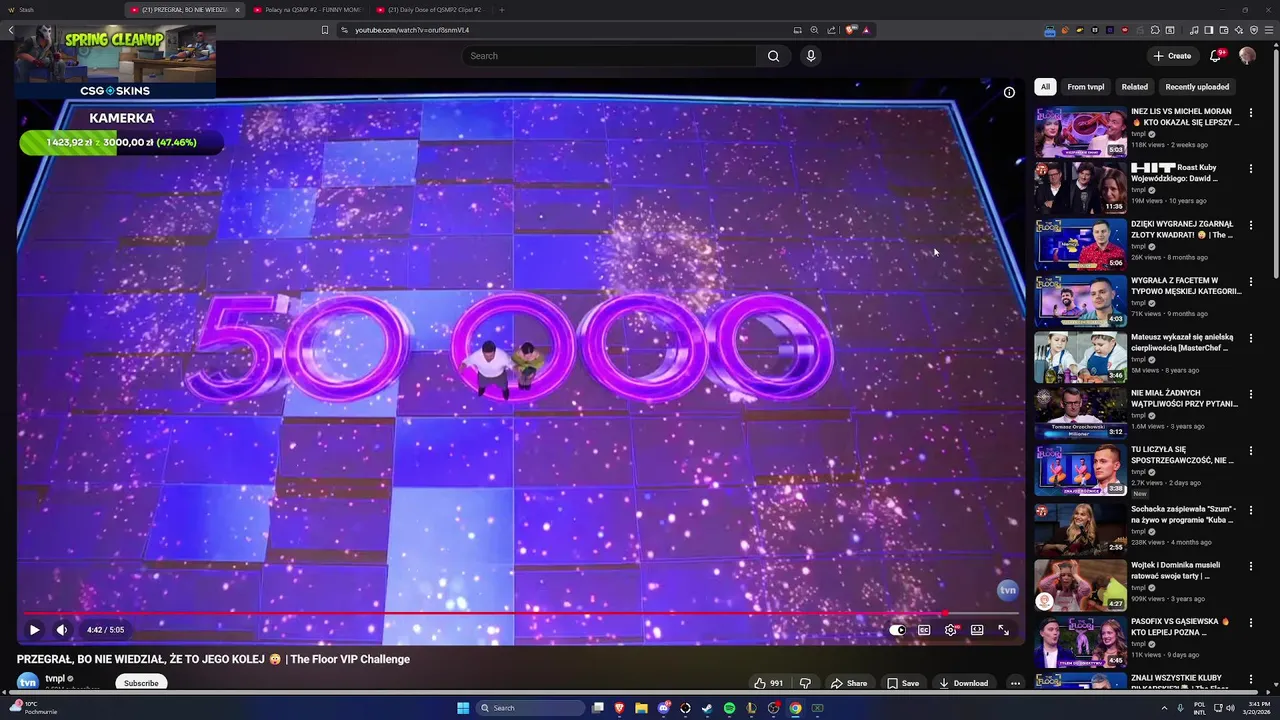
Task: Mute the video volume
Action: (62, 630)
